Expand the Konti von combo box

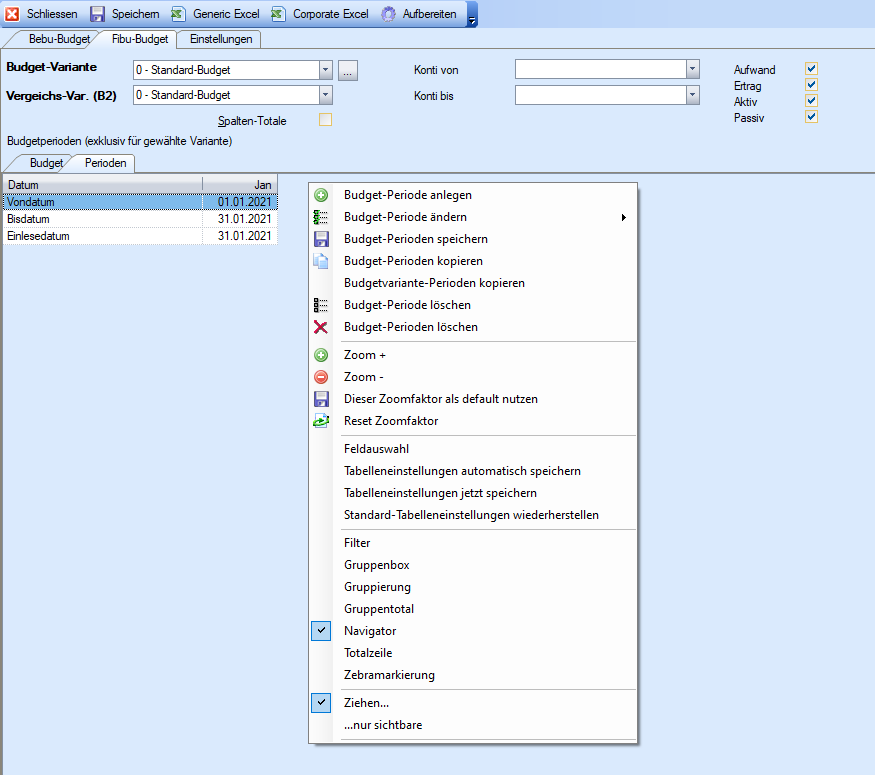tap(692, 69)
